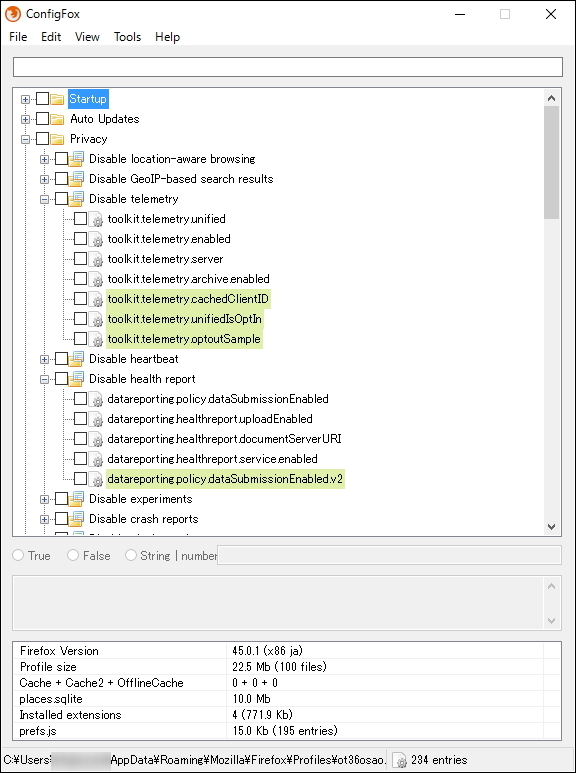The width and height of the screenshot is (576, 773).
Task: Click the gear icon of toolkit.telemetry.optoutSample
Action: coord(96,339)
